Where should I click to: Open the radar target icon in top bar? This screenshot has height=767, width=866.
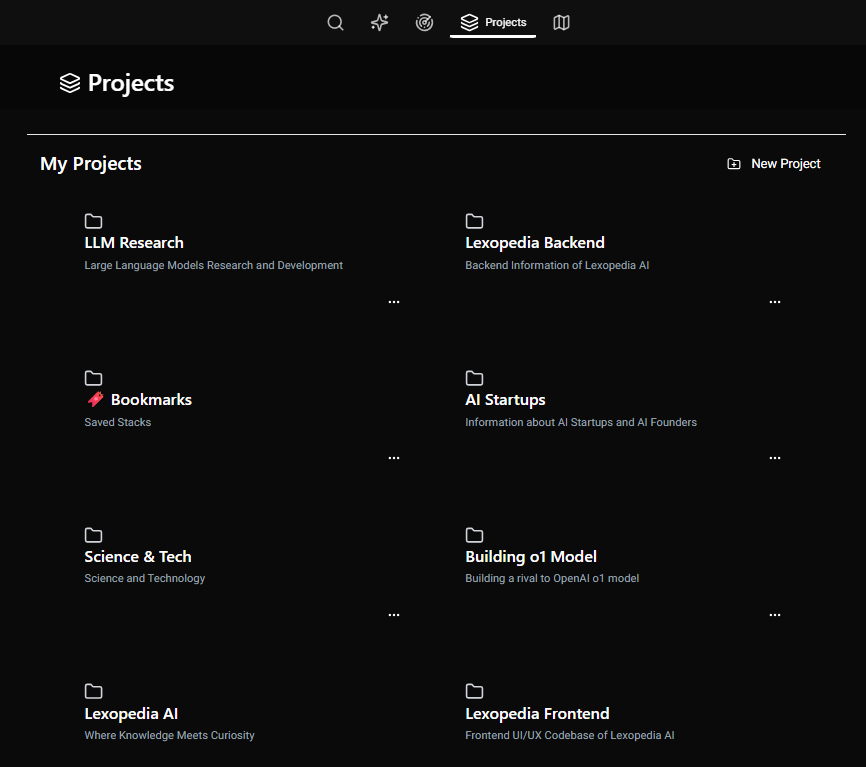(x=424, y=23)
